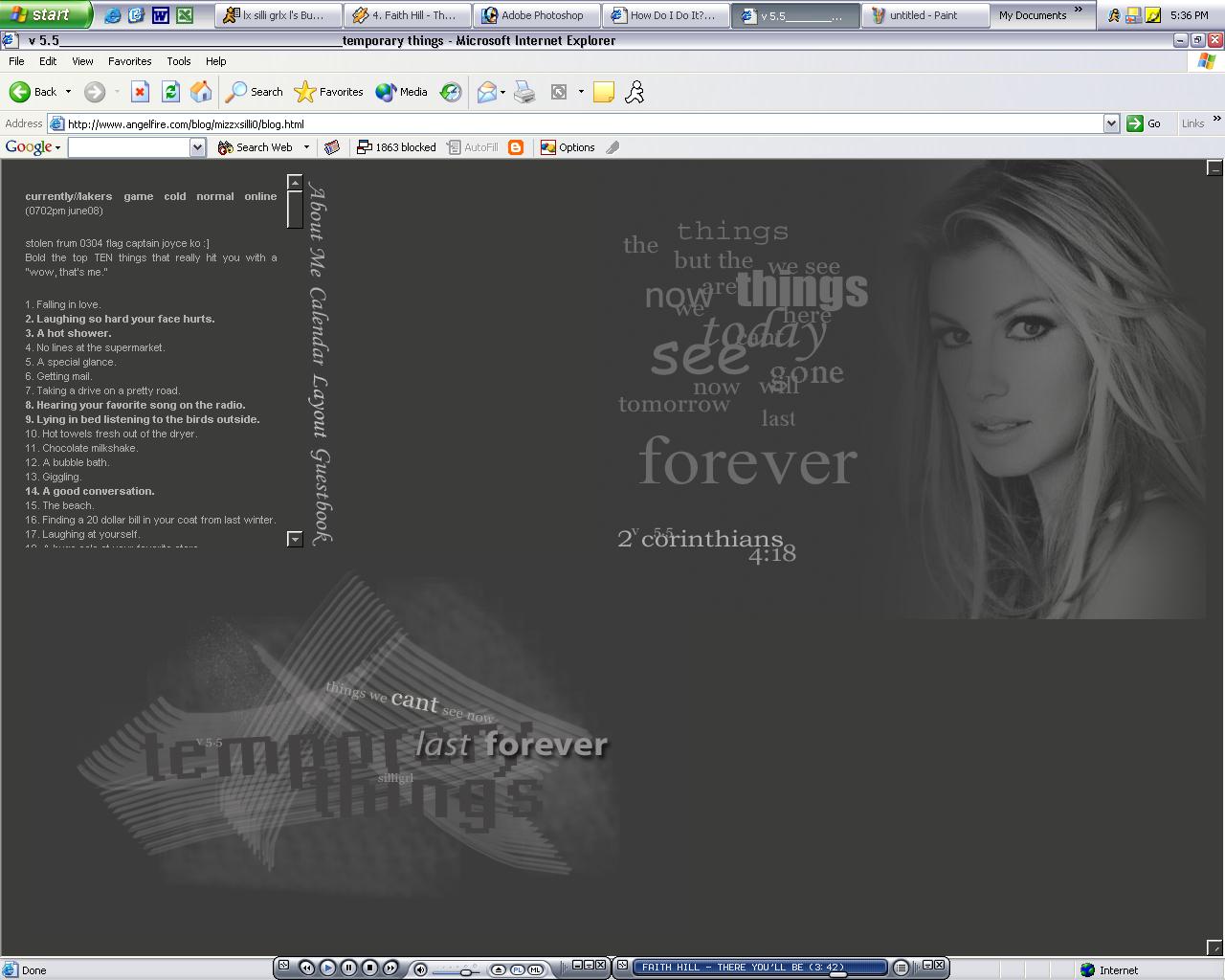Adjust the Winamp volume slider

(466, 971)
